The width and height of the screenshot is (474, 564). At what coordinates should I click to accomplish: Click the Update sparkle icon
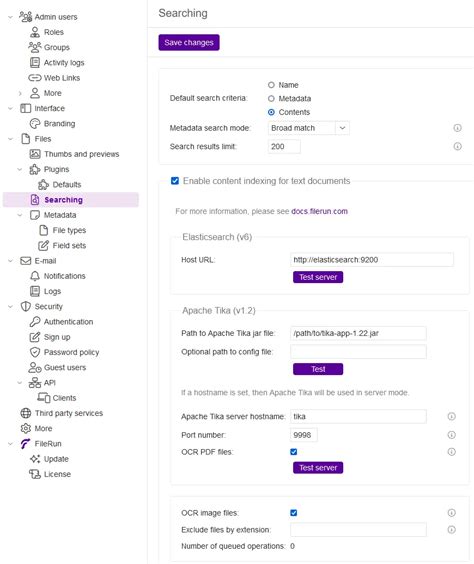(x=35, y=459)
